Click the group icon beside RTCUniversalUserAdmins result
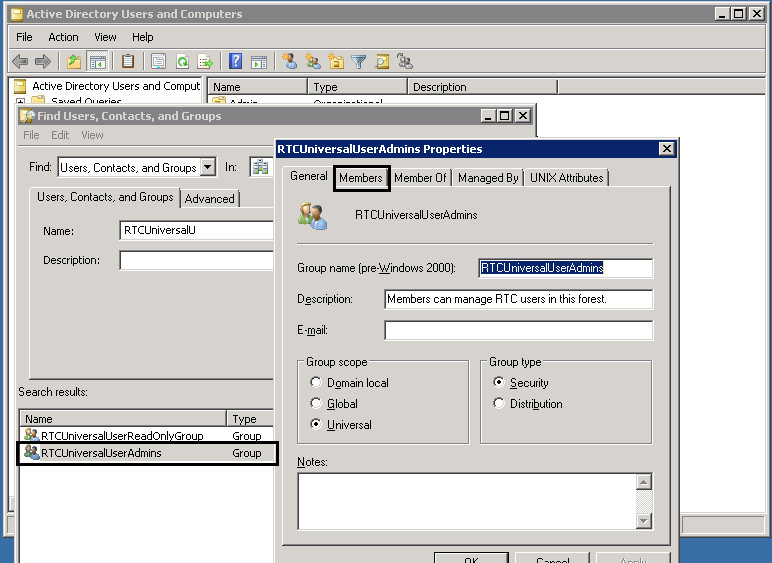 (32, 452)
